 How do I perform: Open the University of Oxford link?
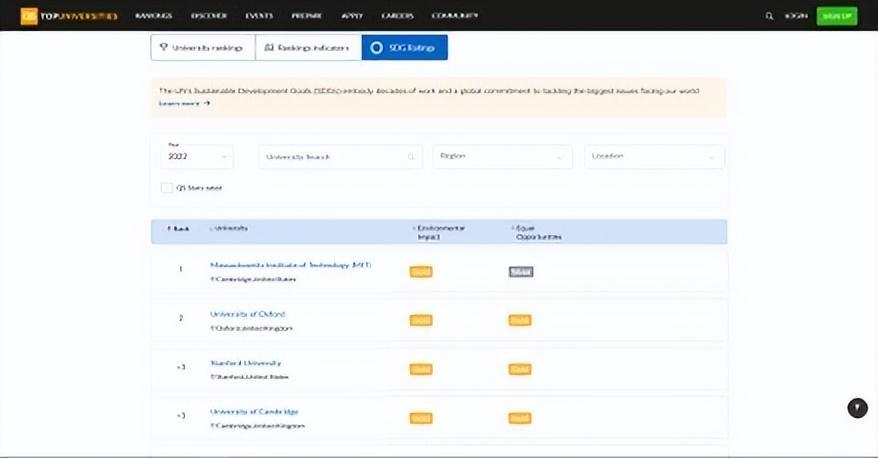point(247,314)
